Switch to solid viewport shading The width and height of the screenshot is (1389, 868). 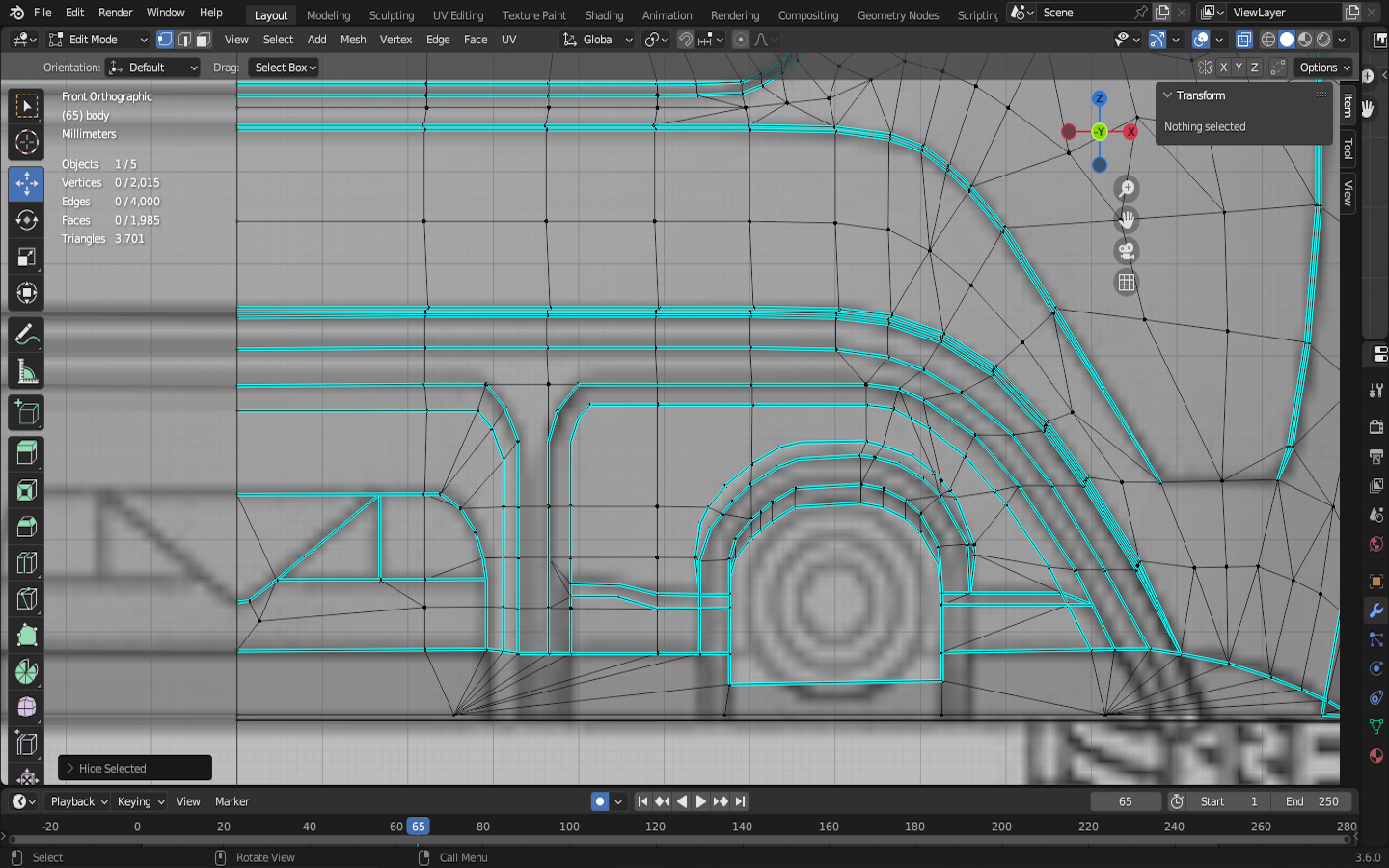1287,40
